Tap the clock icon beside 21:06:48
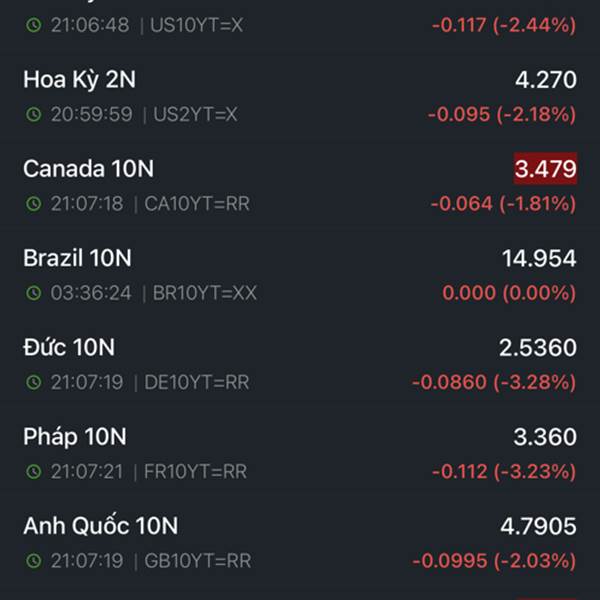 pyautogui.click(x=34, y=25)
